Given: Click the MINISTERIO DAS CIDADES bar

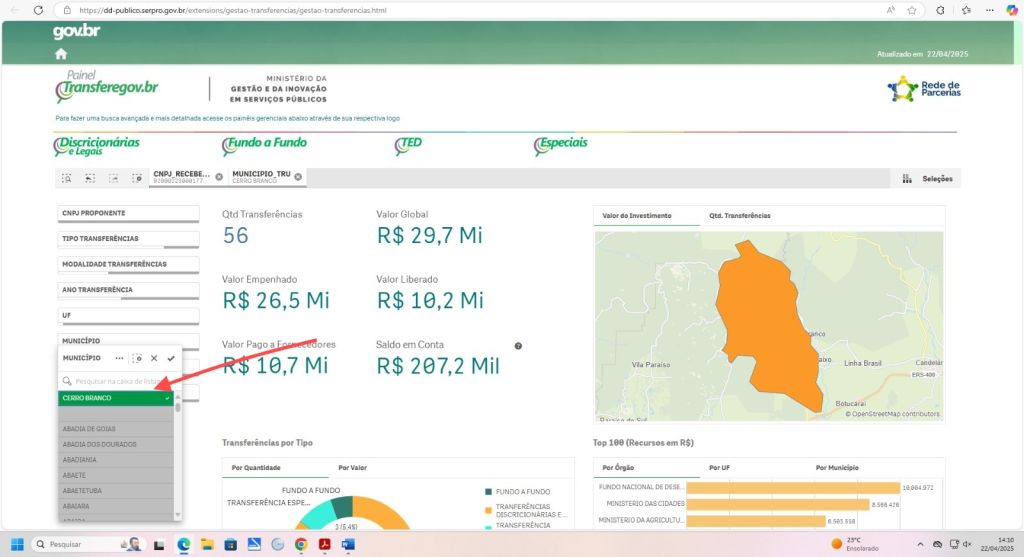Looking at the screenshot, I should (x=778, y=504).
